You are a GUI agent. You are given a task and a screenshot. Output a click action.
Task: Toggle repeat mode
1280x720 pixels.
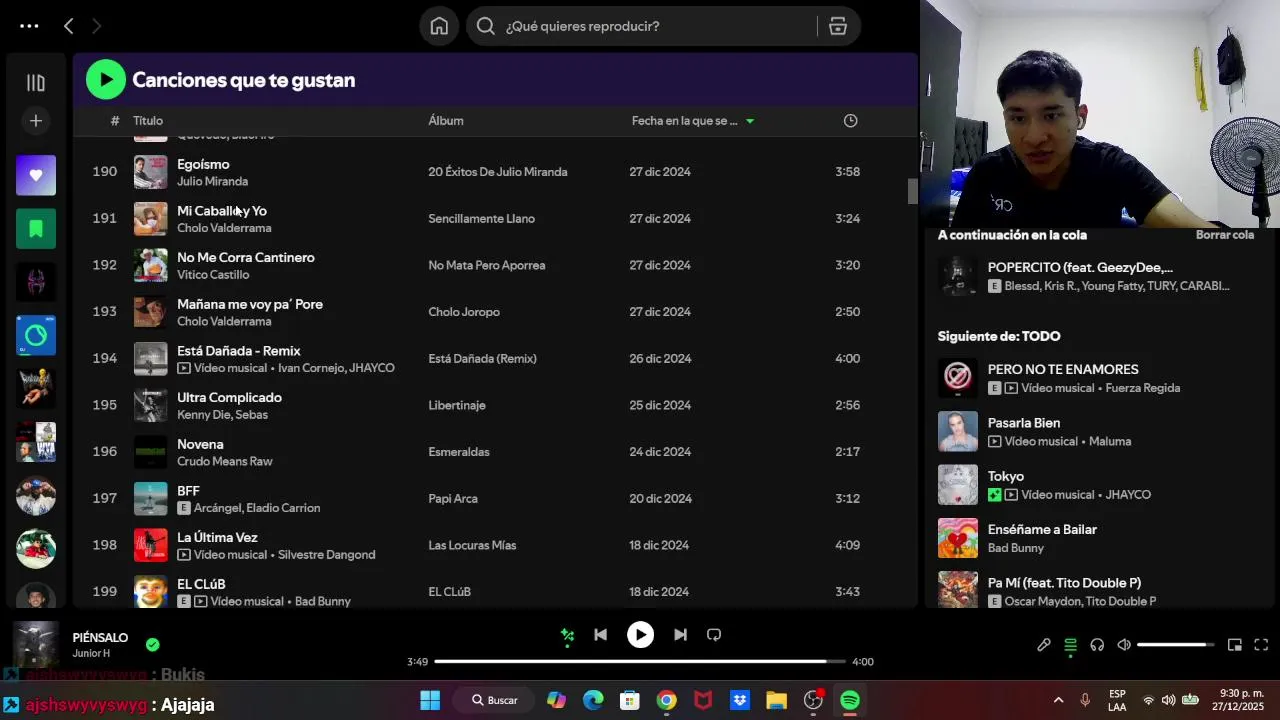pyautogui.click(x=714, y=635)
